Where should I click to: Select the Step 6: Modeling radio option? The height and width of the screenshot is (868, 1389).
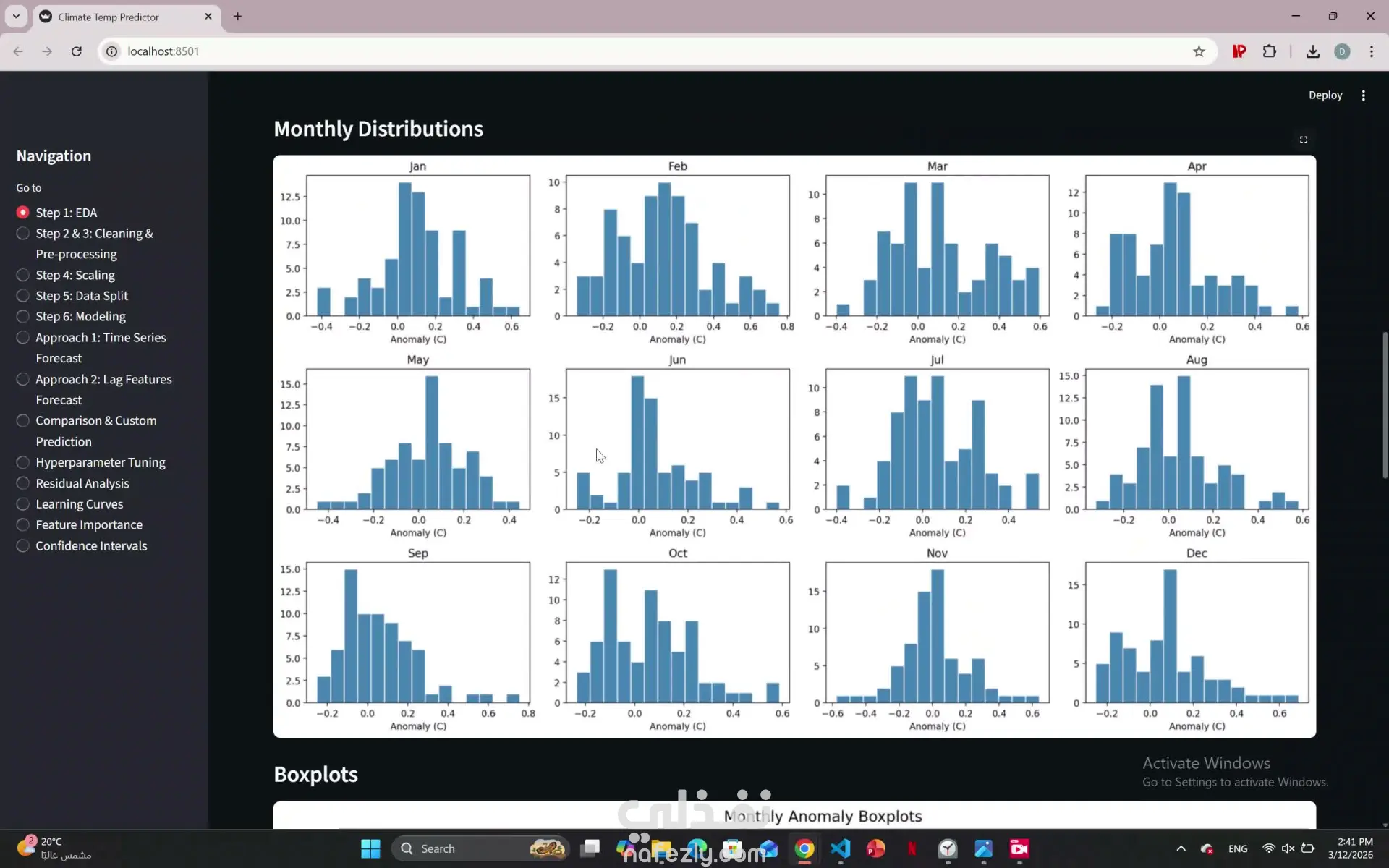23,316
